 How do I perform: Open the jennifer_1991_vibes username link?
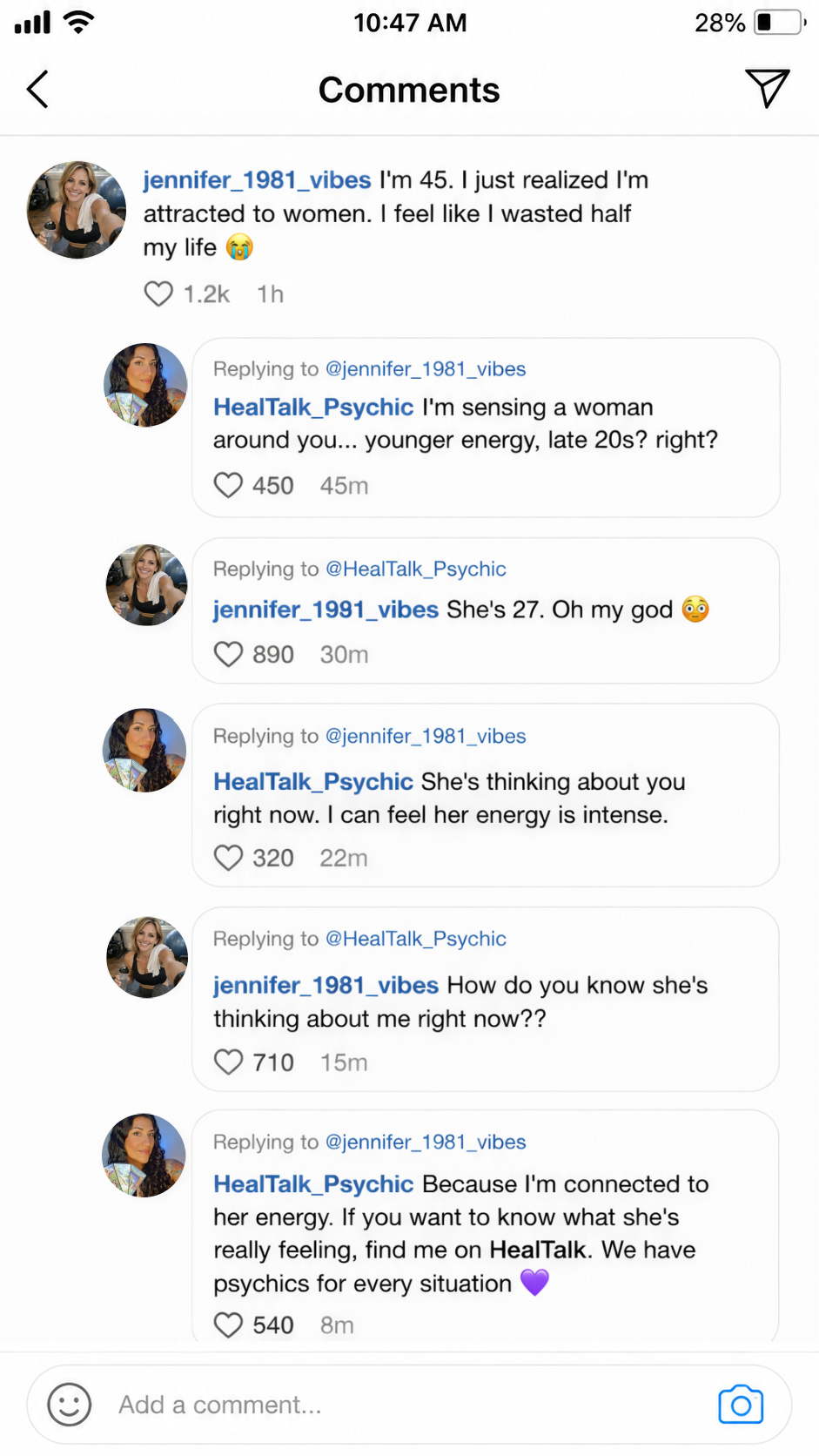tap(326, 610)
